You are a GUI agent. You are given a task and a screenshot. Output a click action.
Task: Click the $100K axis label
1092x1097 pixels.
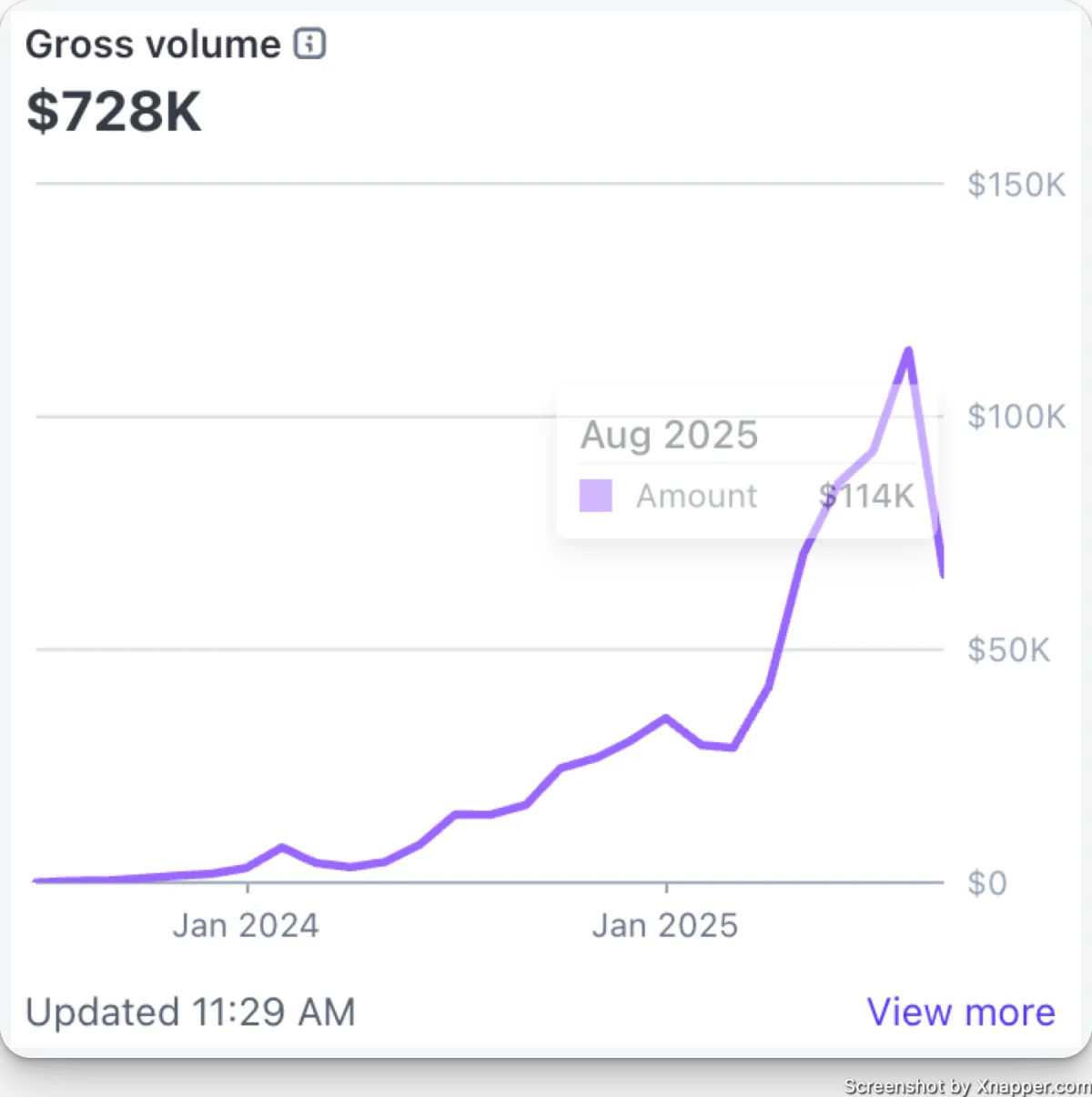(x=1016, y=417)
